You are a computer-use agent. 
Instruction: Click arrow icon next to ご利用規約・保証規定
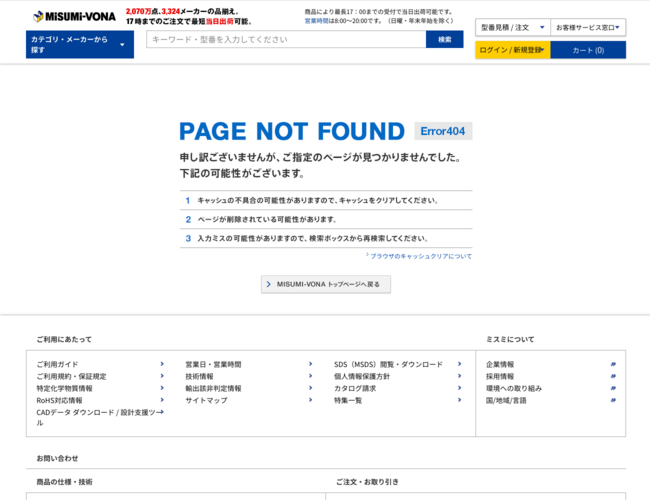point(162,376)
